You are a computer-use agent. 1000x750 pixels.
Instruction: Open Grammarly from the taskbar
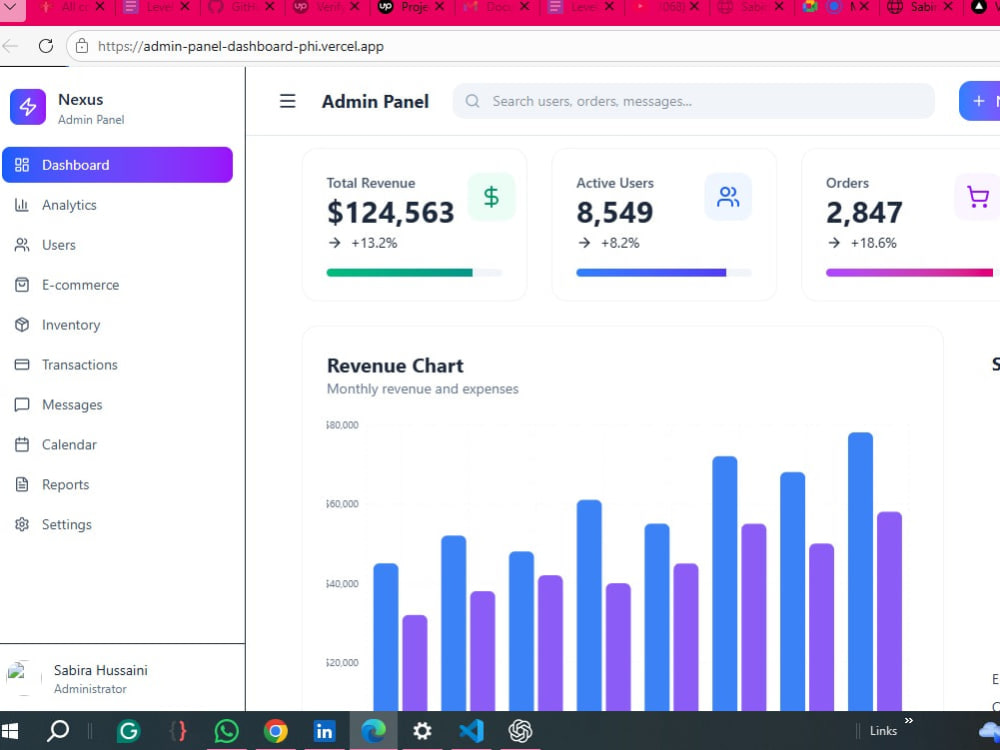coord(129,731)
